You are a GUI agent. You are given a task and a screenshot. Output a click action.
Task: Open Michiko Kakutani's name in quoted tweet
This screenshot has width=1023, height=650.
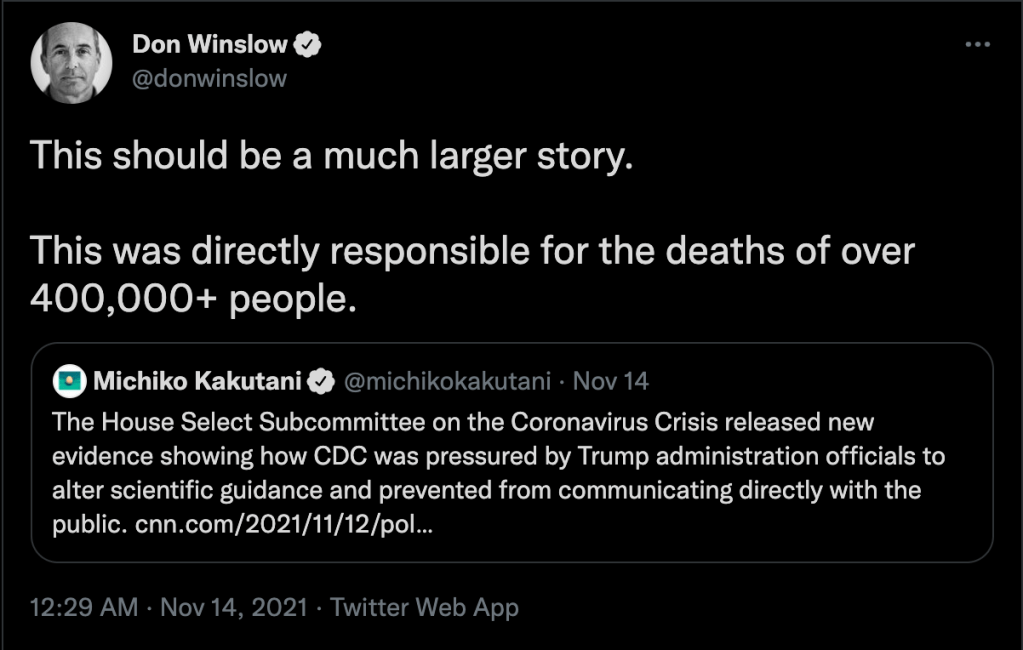click(x=199, y=381)
